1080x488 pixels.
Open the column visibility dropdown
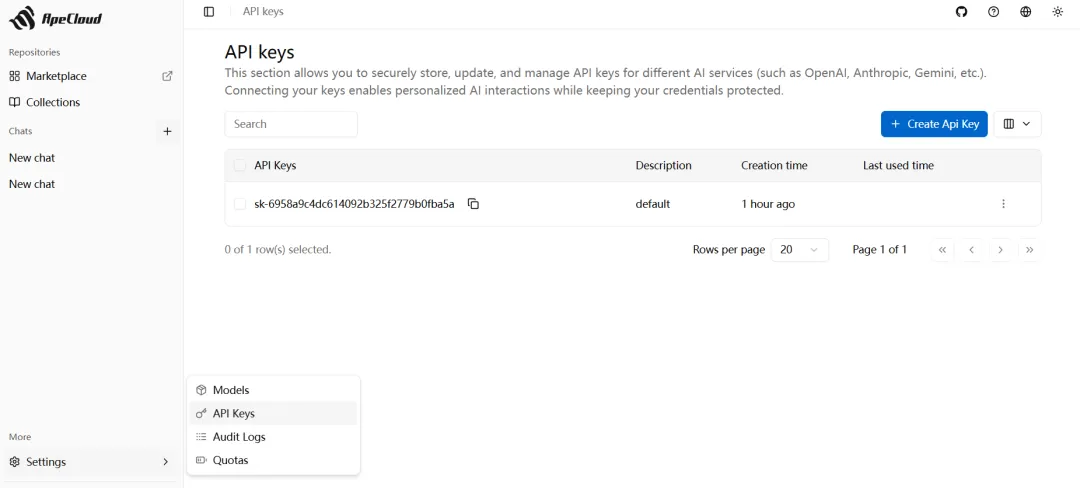[x=1017, y=124]
